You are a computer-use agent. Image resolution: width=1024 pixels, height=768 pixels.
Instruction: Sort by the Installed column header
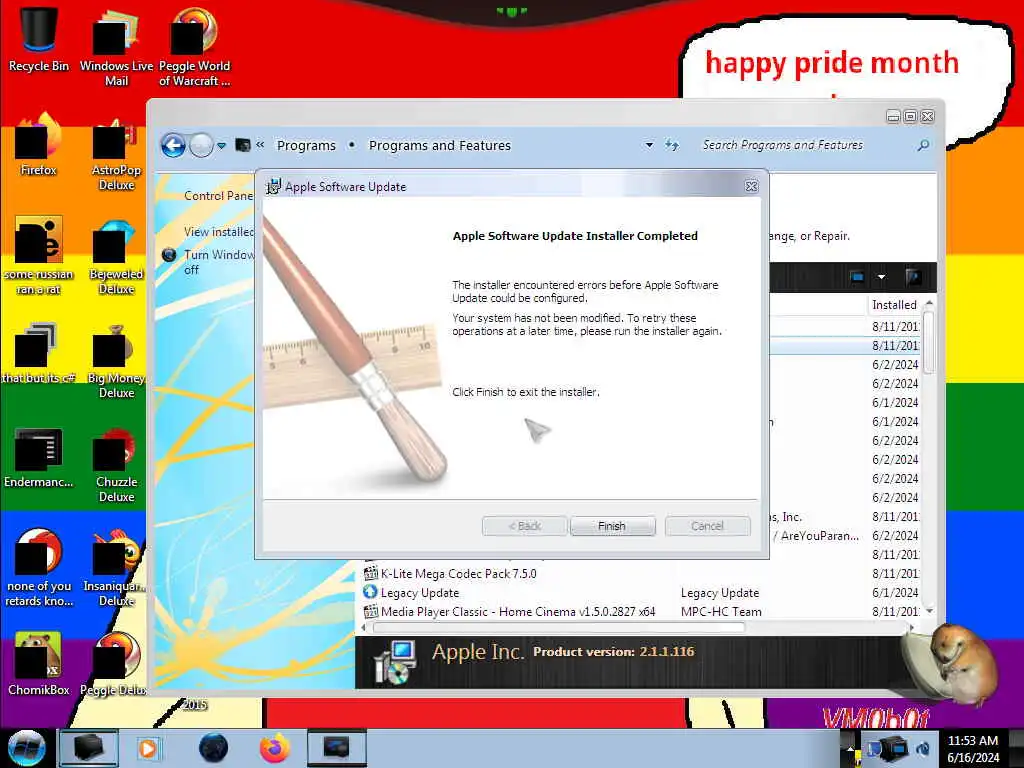tap(894, 304)
